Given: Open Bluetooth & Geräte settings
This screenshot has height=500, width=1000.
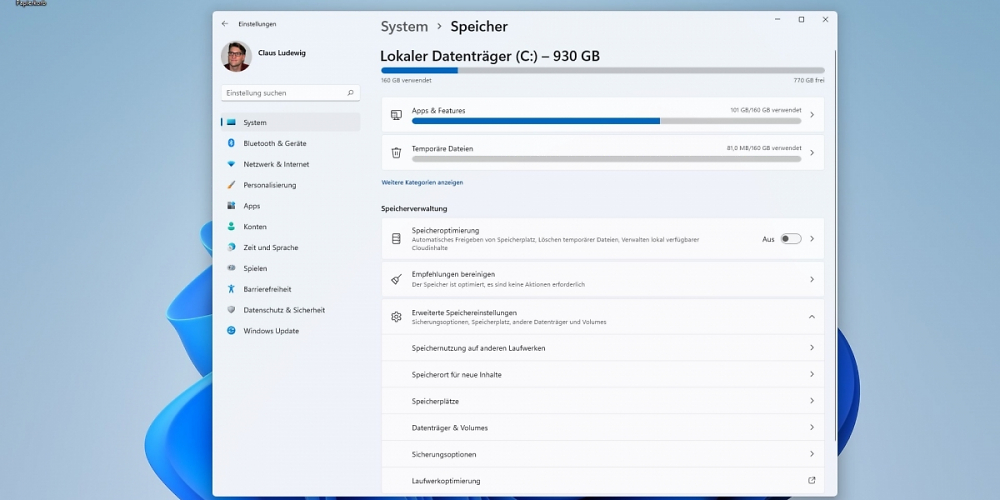Looking at the screenshot, I should click(x=291, y=143).
